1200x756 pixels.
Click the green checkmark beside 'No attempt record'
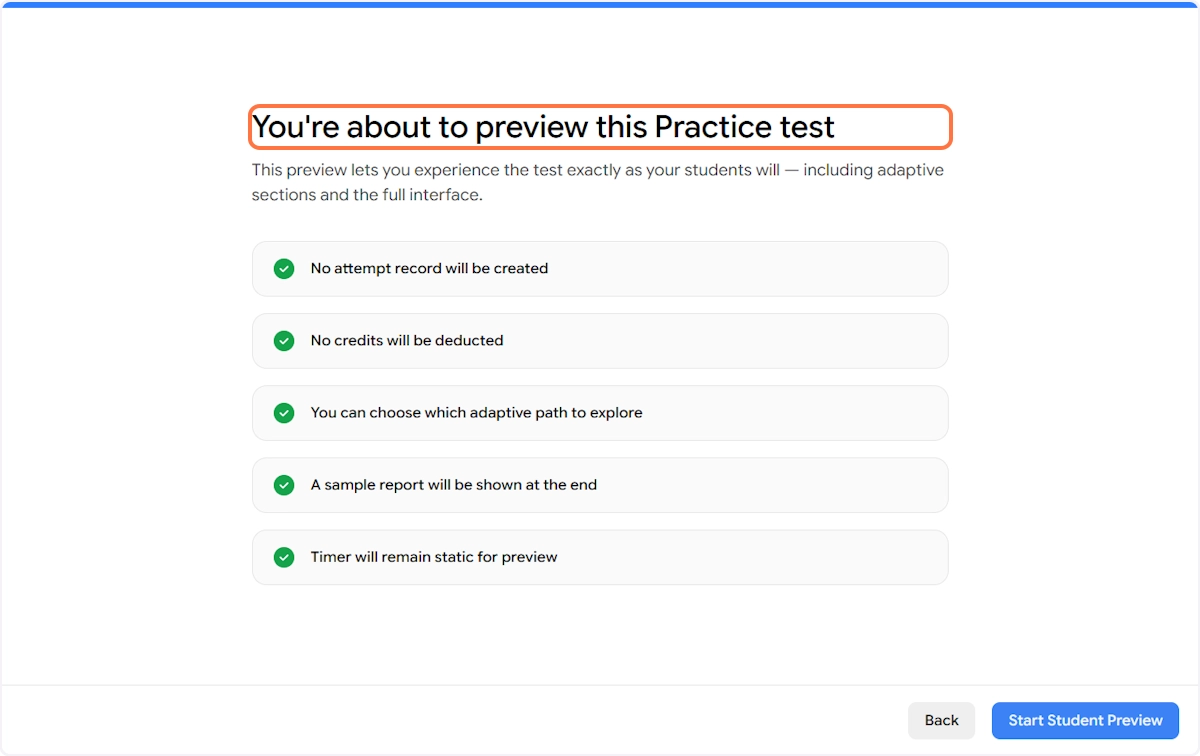point(284,269)
